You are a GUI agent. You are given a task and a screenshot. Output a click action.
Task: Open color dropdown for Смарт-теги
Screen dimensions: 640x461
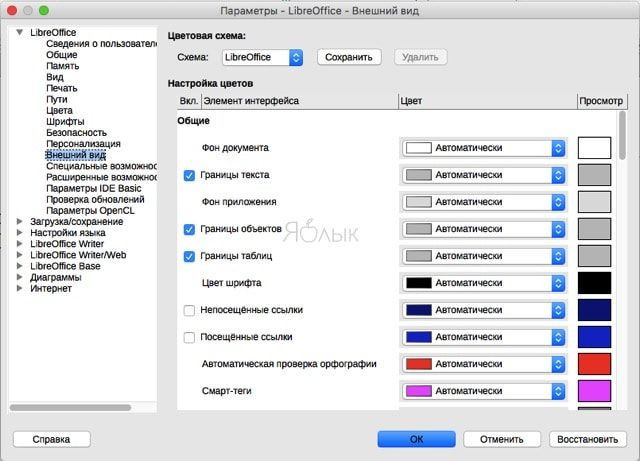coord(484,391)
